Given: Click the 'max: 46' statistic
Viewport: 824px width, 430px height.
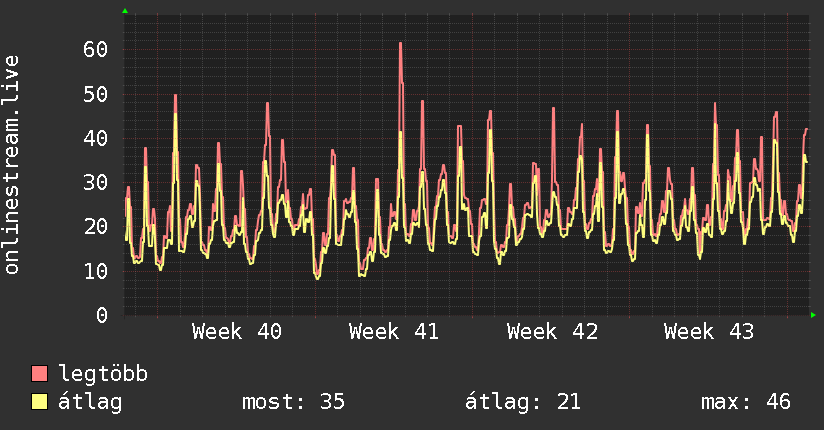Looking at the screenshot, I should coord(746,402).
